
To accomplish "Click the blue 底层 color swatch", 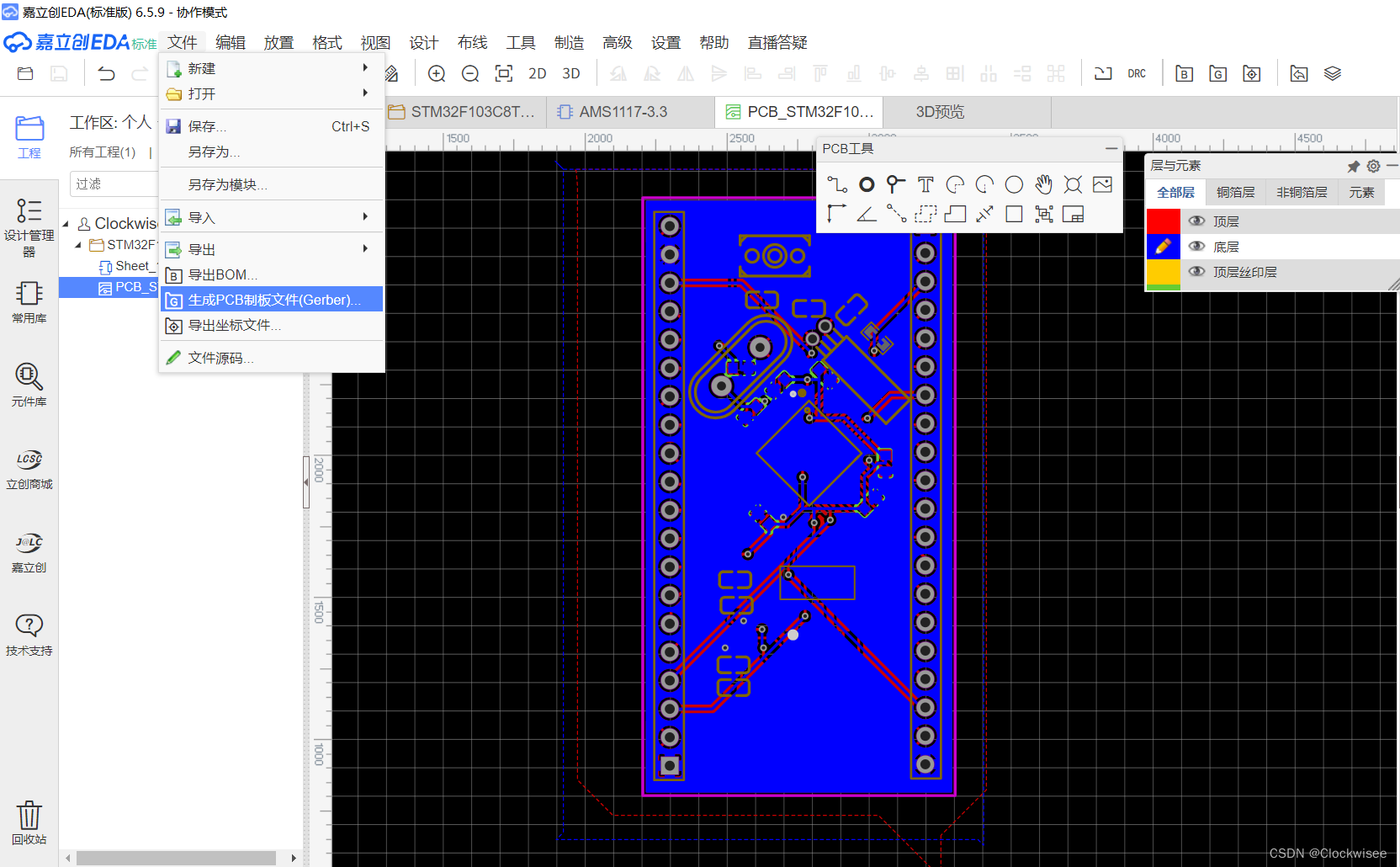I will [1164, 247].
